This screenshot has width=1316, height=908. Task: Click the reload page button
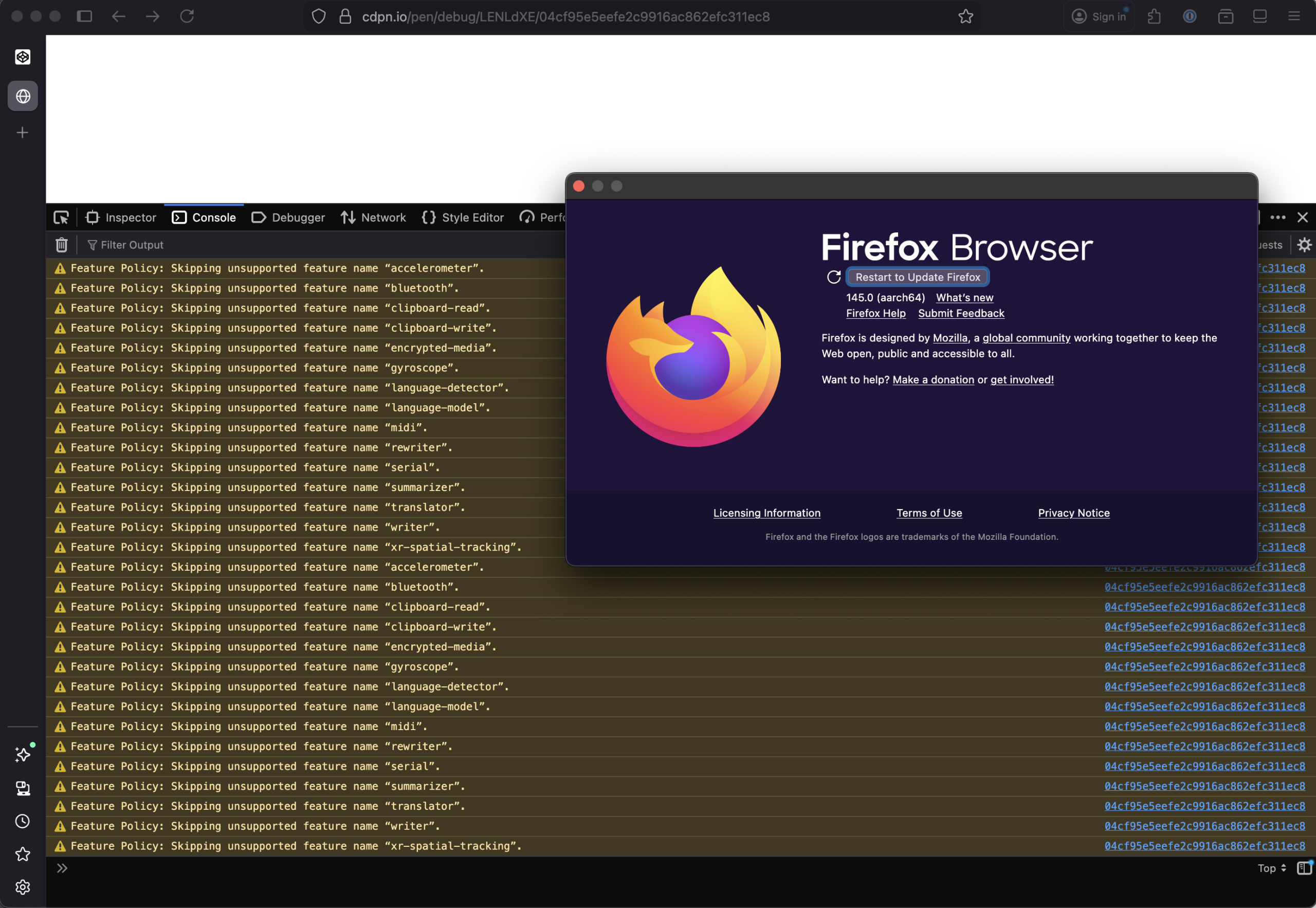click(x=187, y=16)
